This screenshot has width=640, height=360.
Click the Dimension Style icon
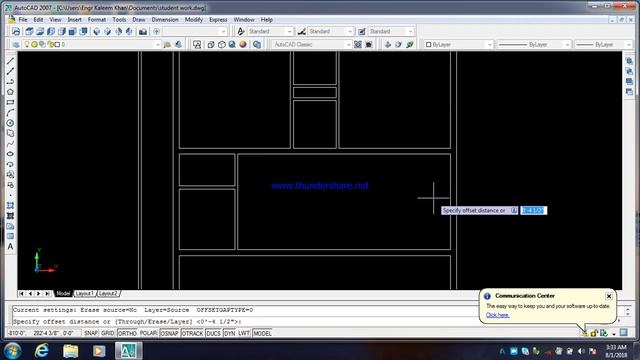tap(302, 31)
